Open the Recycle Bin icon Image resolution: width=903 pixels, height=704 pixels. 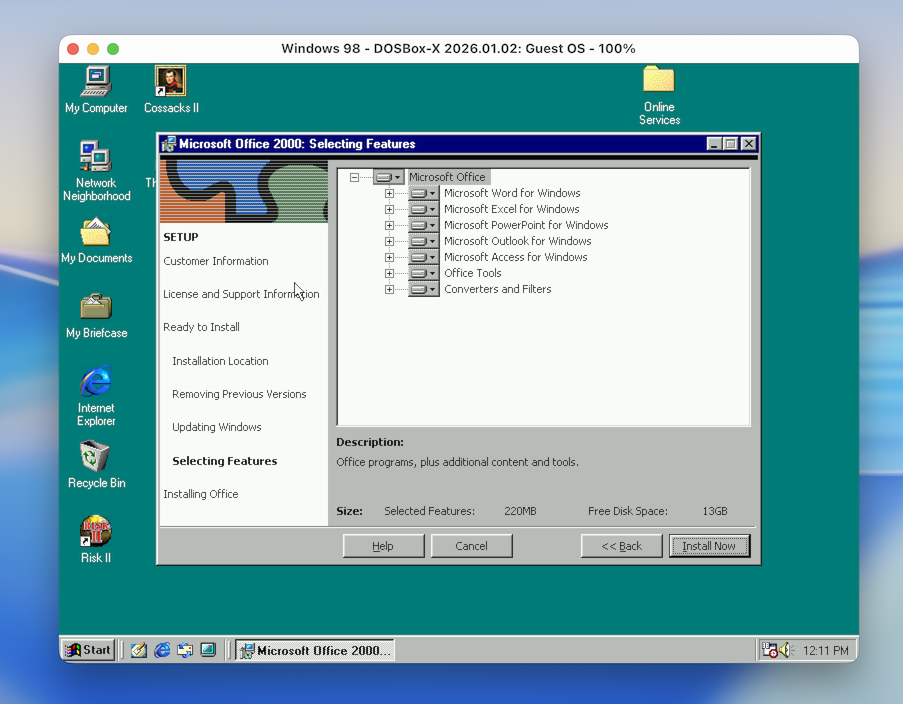(96, 465)
